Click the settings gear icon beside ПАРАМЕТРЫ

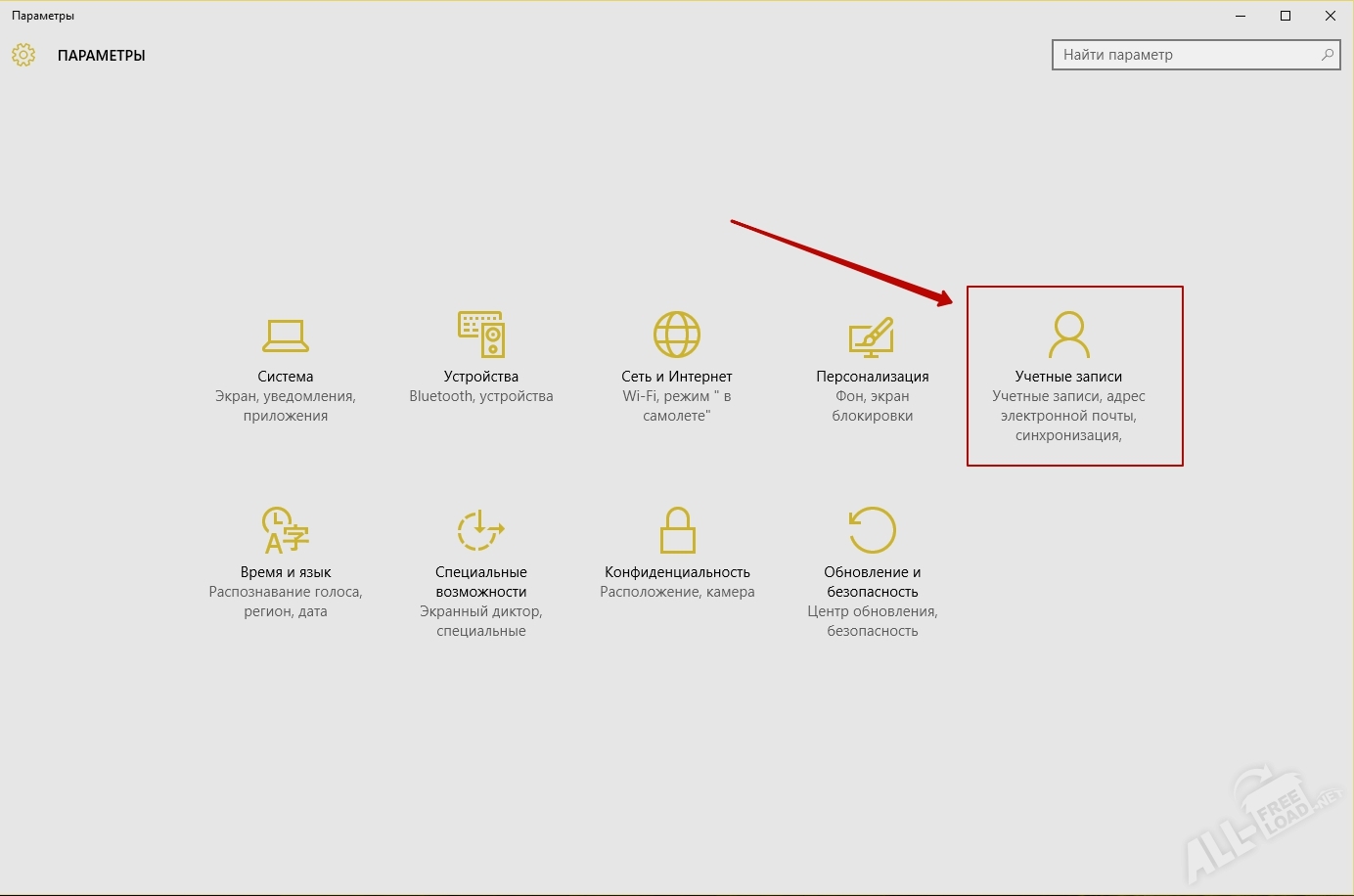pos(23,55)
